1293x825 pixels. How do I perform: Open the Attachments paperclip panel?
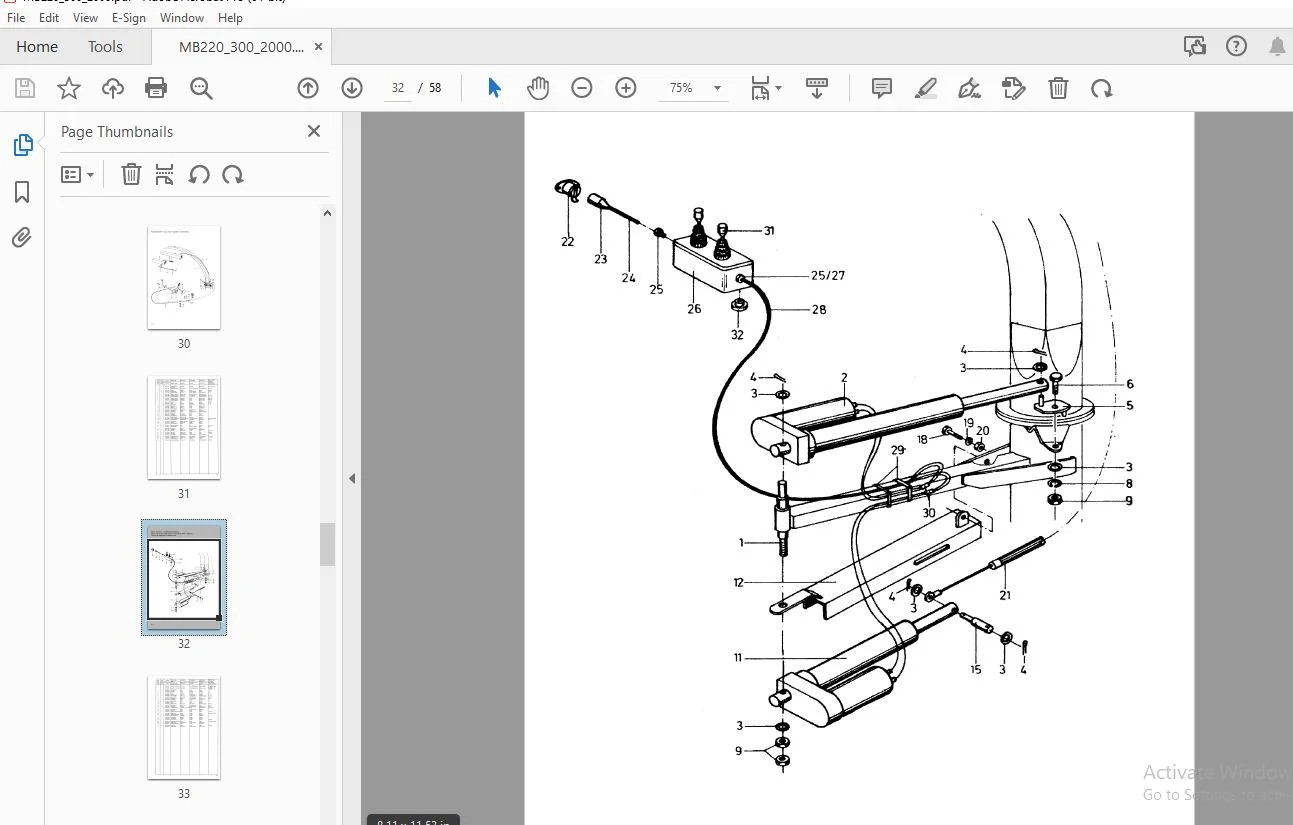tap(22, 237)
